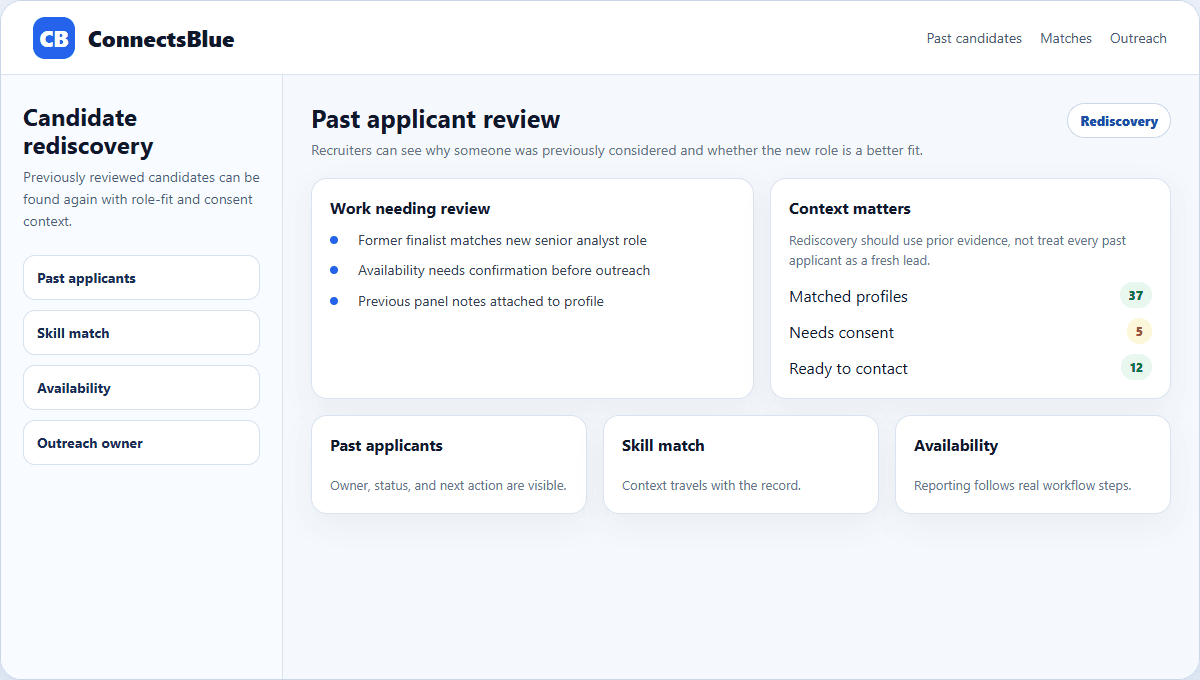
Task: Click 'Owner, status, and next action are visible.'
Action: (x=448, y=486)
